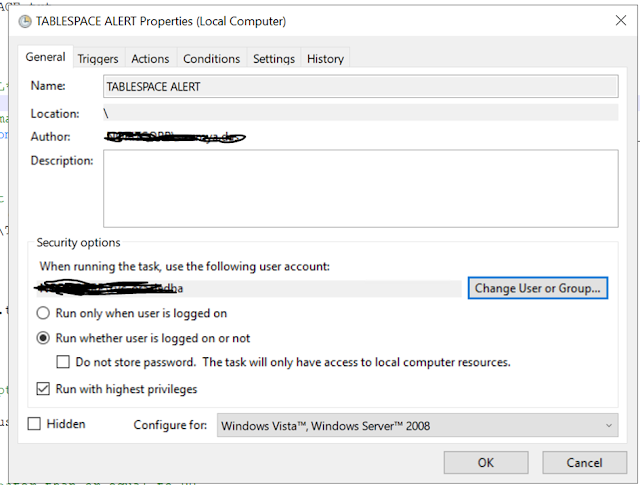
Task: Tick the Hidden checkbox
Action: (35, 424)
